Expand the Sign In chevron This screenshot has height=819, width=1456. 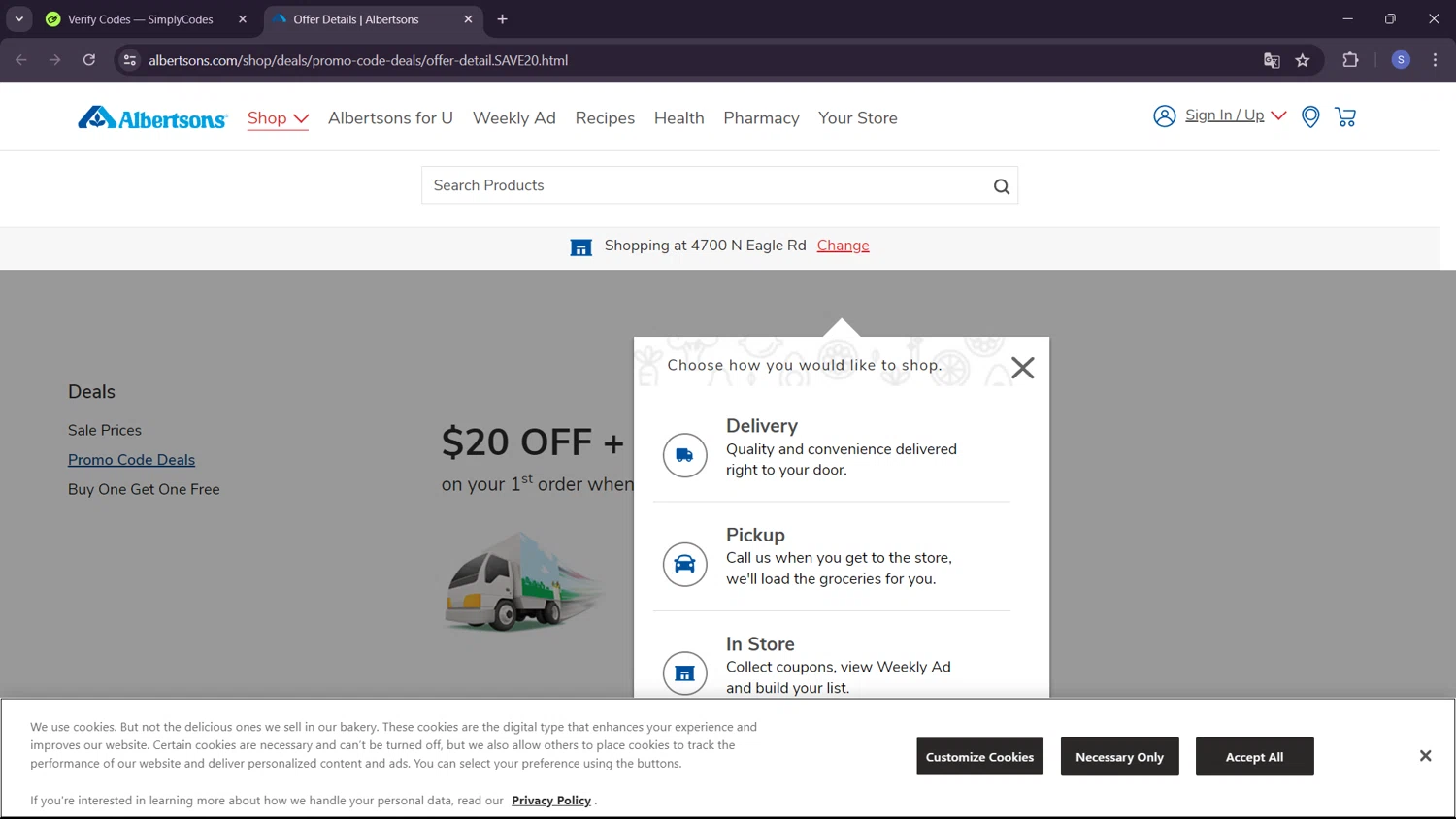[x=1278, y=115]
